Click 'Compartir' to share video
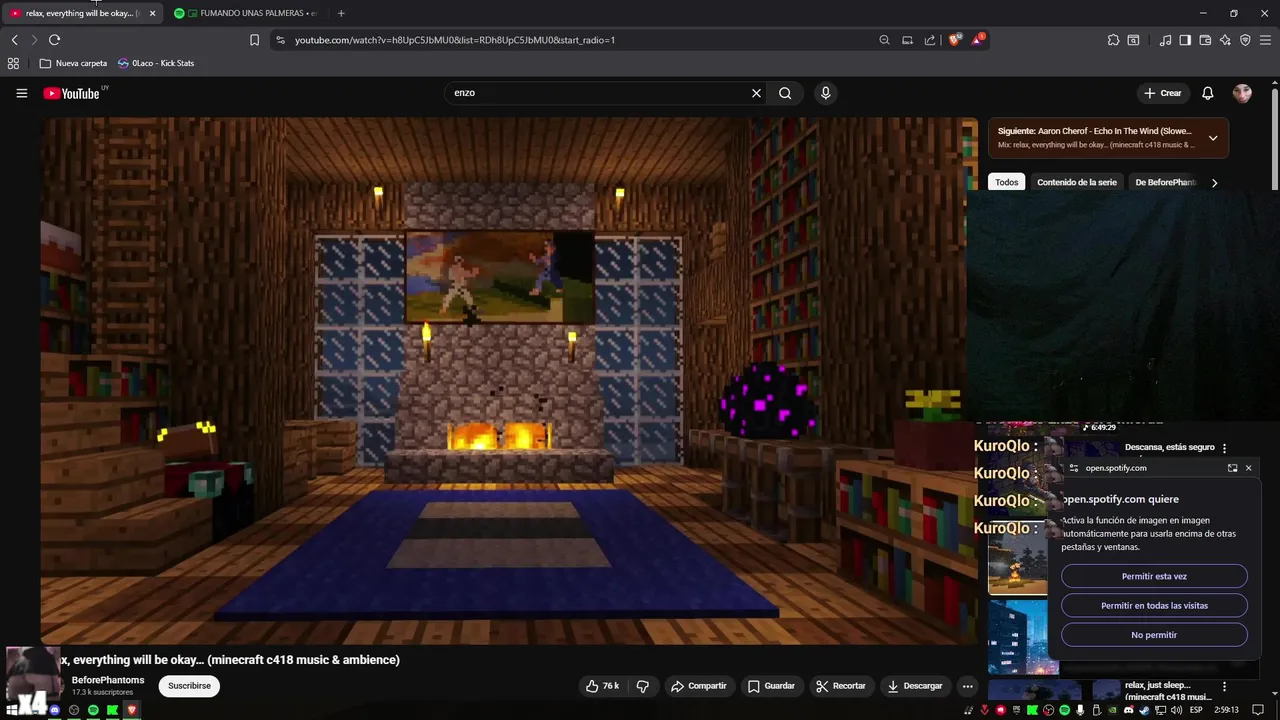This screenshot has height=720, width=1280. [699, 686]
